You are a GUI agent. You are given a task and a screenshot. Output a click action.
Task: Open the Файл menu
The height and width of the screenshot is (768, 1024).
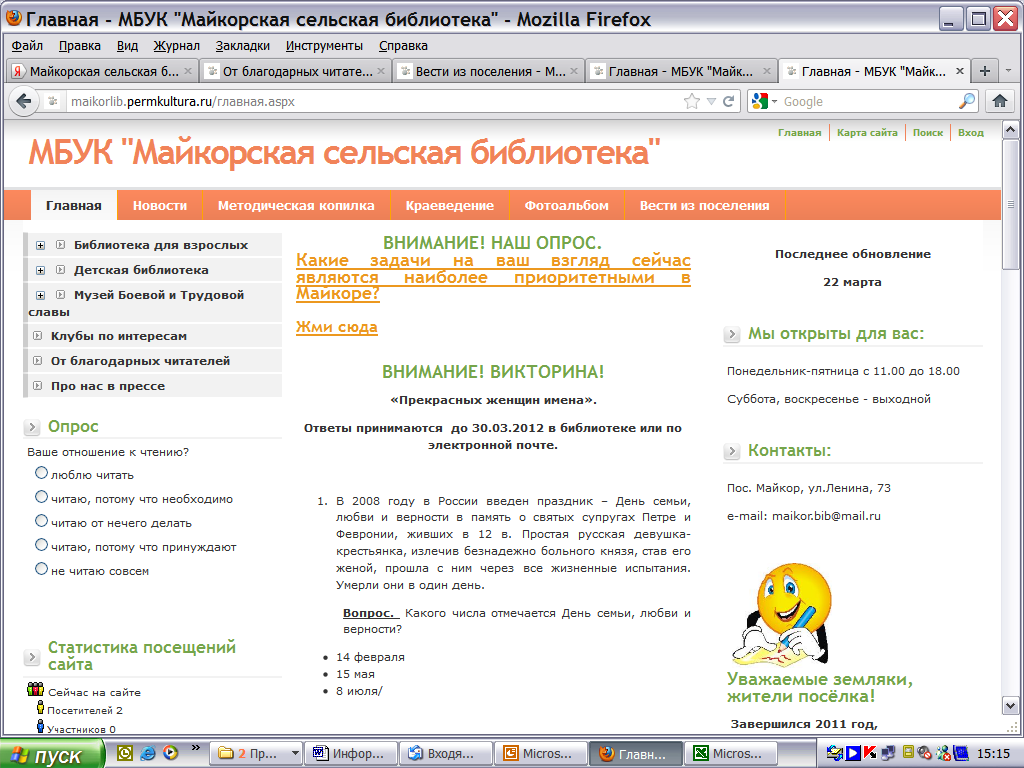[x=27, y=46]
